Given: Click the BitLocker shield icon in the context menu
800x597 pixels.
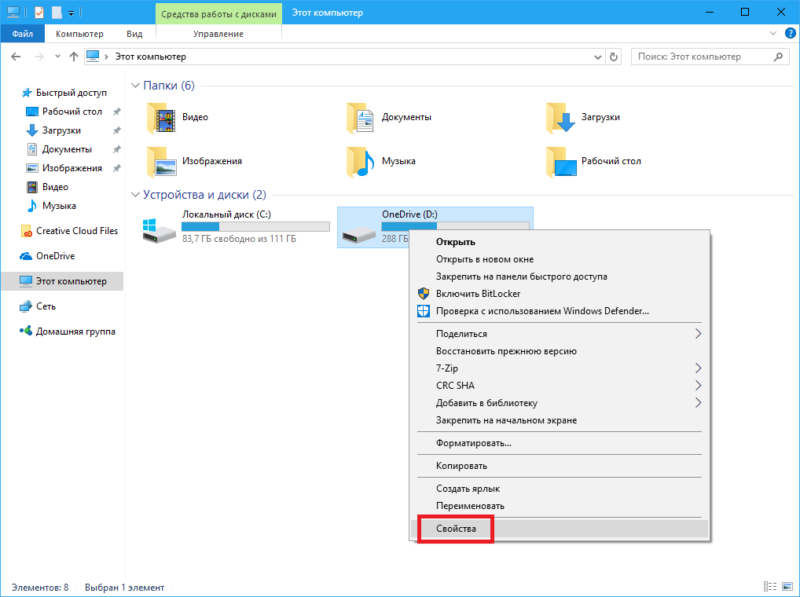Looking at the screenshot, I should point(423,293).
